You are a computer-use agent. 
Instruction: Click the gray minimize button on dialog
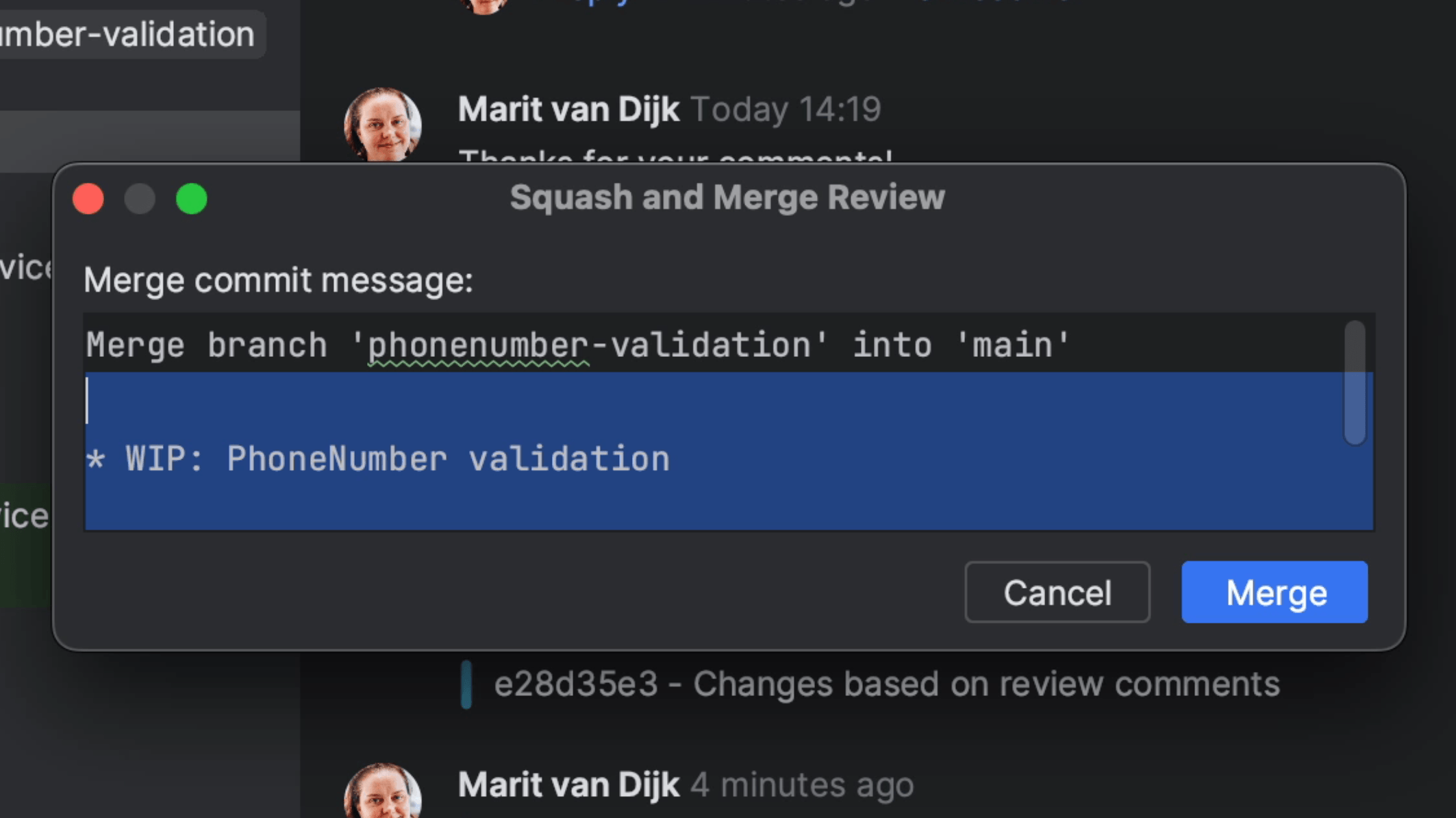[x=139, y=199]
